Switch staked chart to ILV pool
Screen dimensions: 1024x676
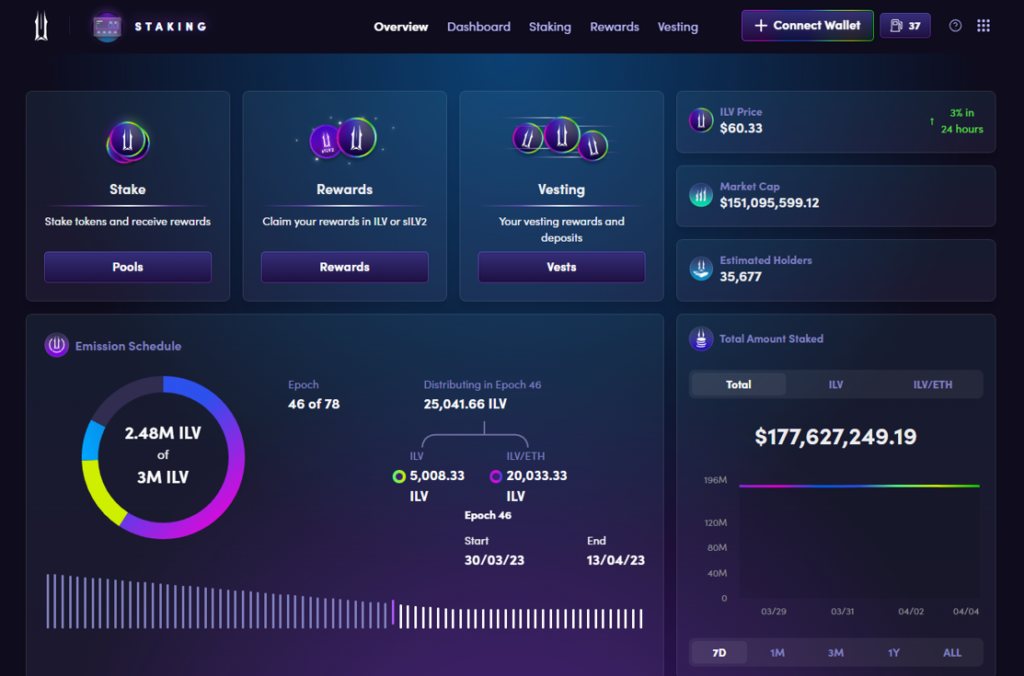[x=836, y=385]
